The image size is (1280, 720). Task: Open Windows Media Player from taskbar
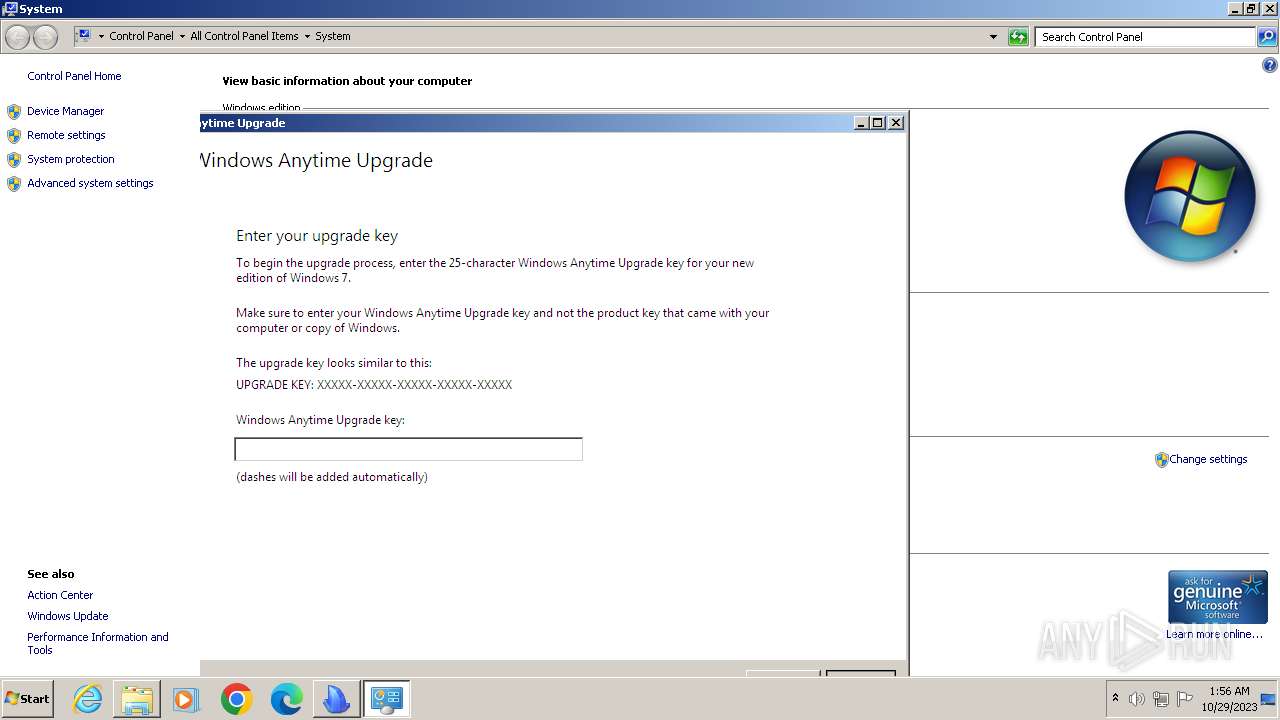[186, 699]
